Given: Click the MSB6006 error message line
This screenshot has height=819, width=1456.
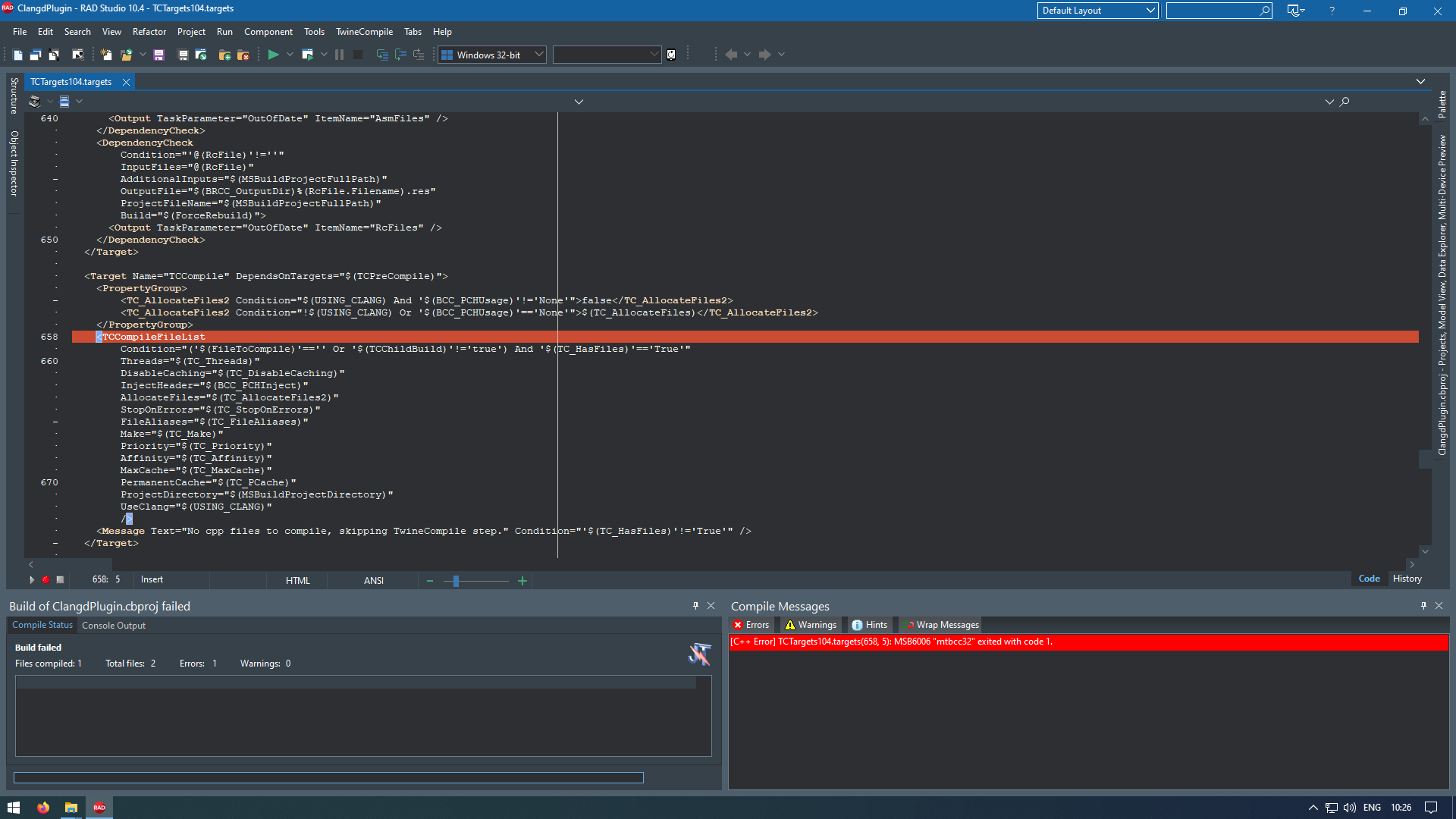Looking at the screenshot, I should click(891, 642).
